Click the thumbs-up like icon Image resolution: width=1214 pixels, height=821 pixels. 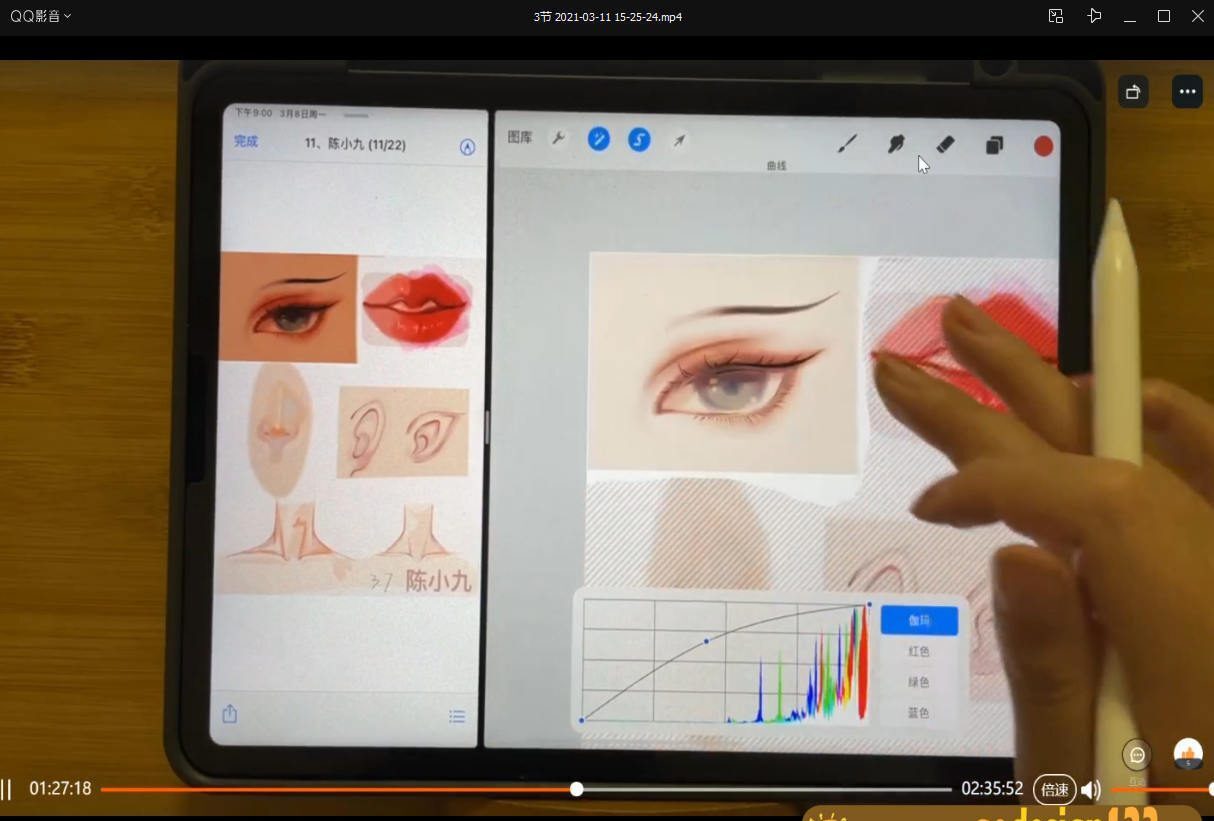(x=1188, y=754)
